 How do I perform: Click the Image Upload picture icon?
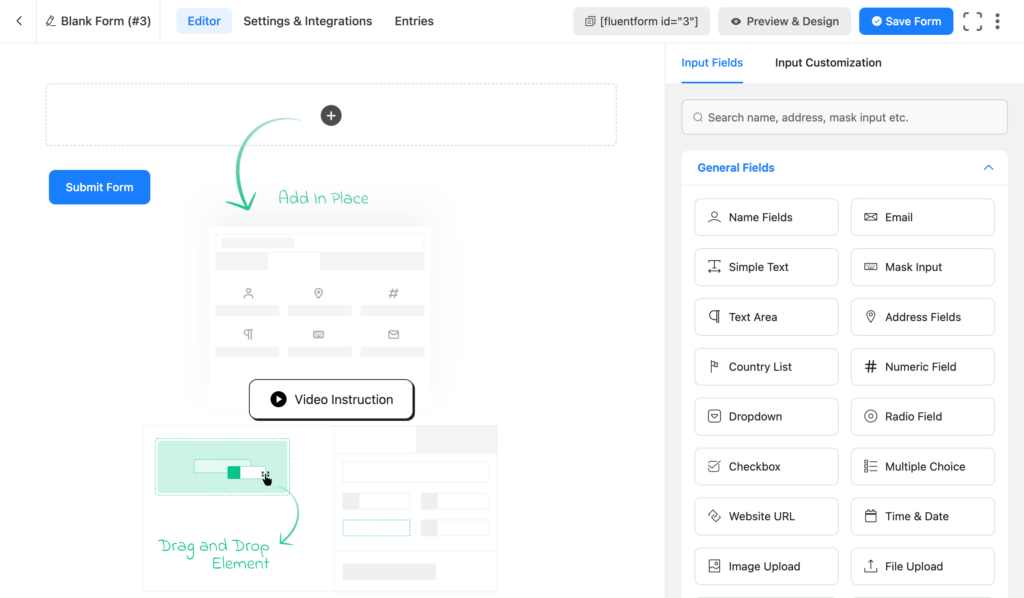(x=714, y=566)
